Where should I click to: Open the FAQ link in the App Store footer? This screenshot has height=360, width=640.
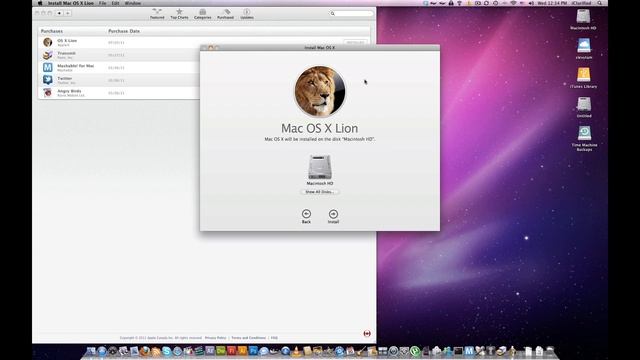tap(274, 338)
